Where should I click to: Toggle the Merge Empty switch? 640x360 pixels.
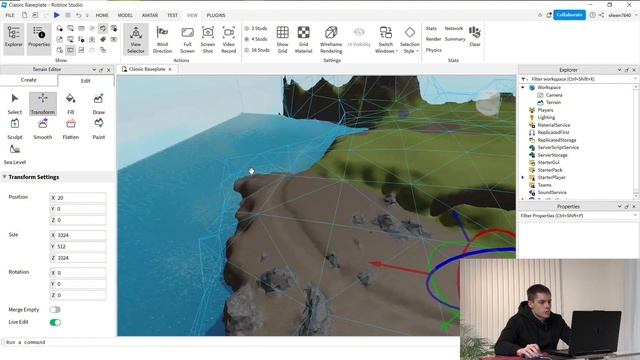[x=55, y=310]
